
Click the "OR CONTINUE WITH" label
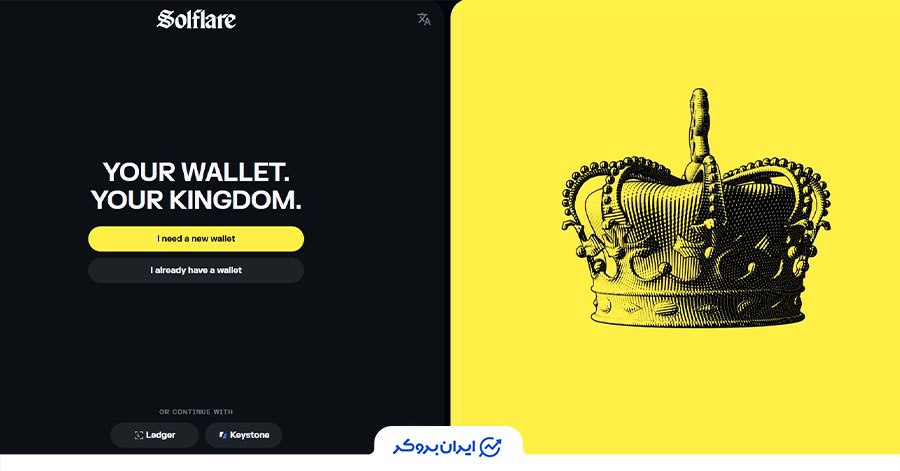196,412
